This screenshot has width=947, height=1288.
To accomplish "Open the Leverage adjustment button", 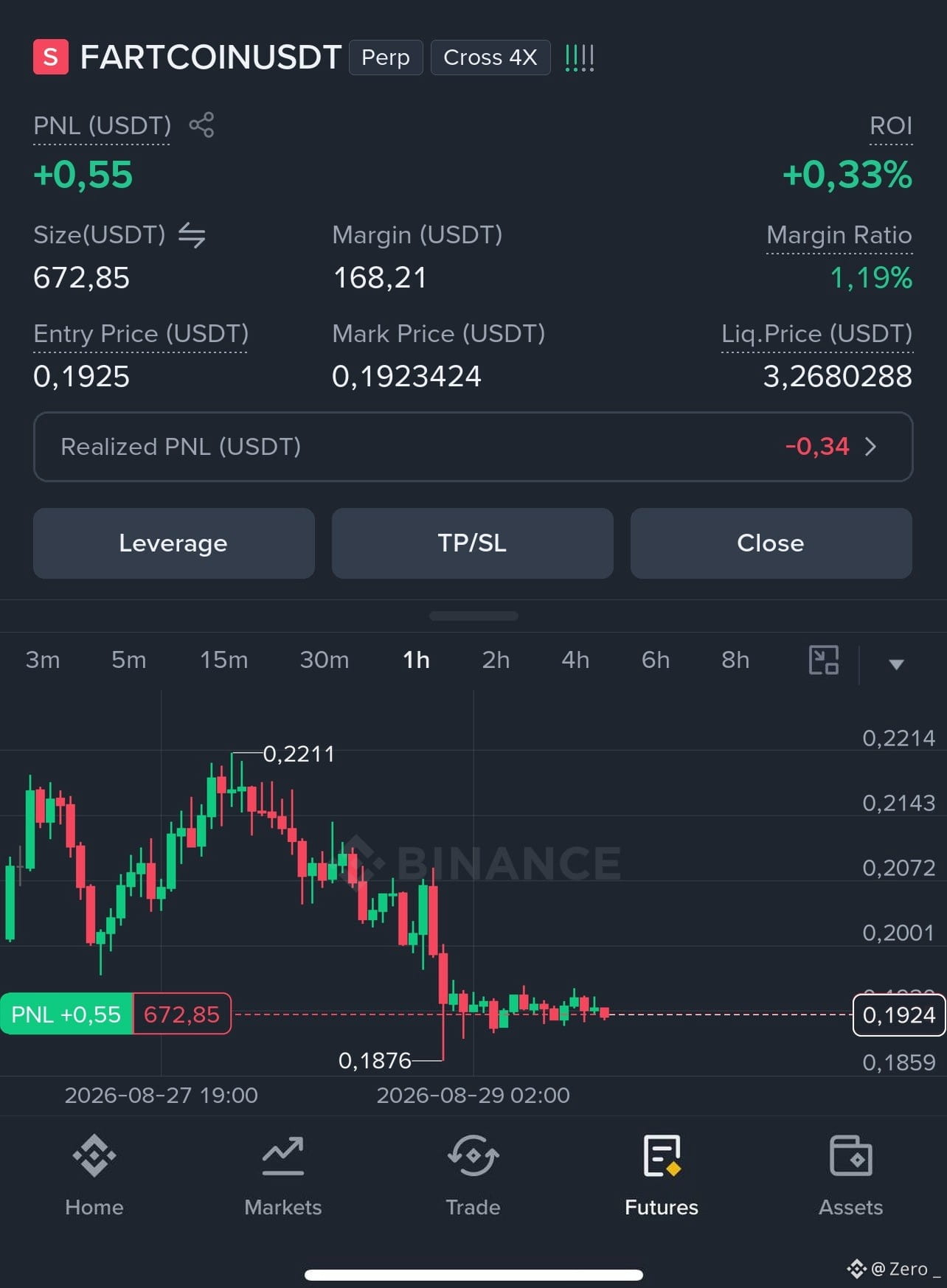I will coord(174,543).
